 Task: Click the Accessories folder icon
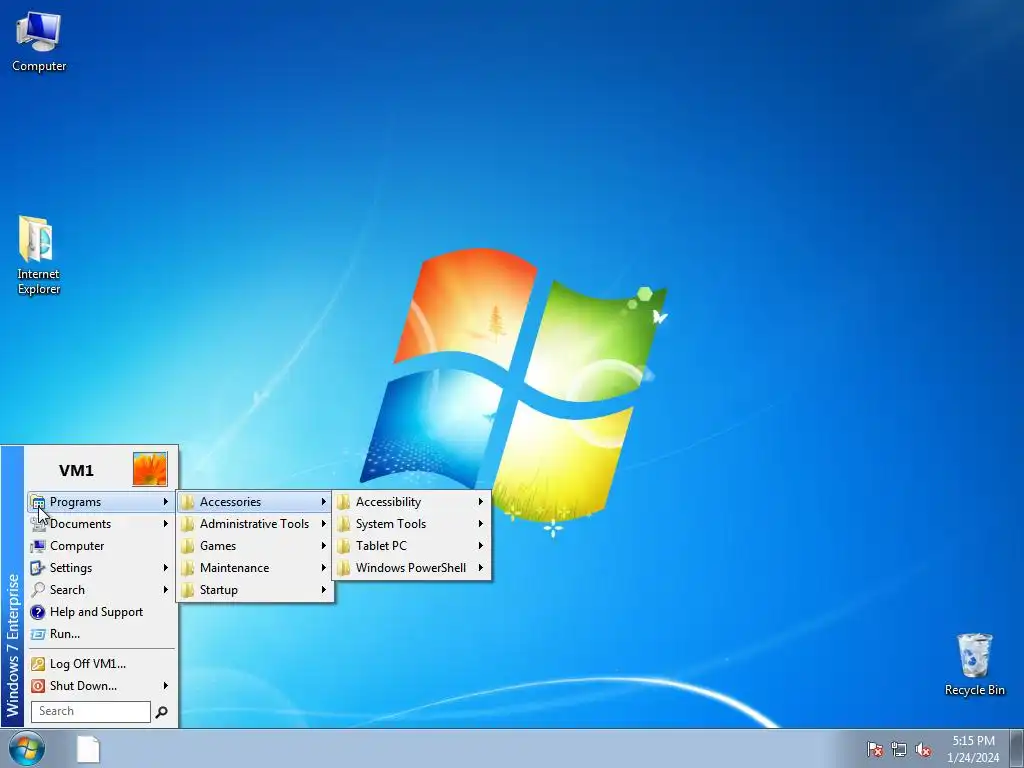click(x=188, y=502)
